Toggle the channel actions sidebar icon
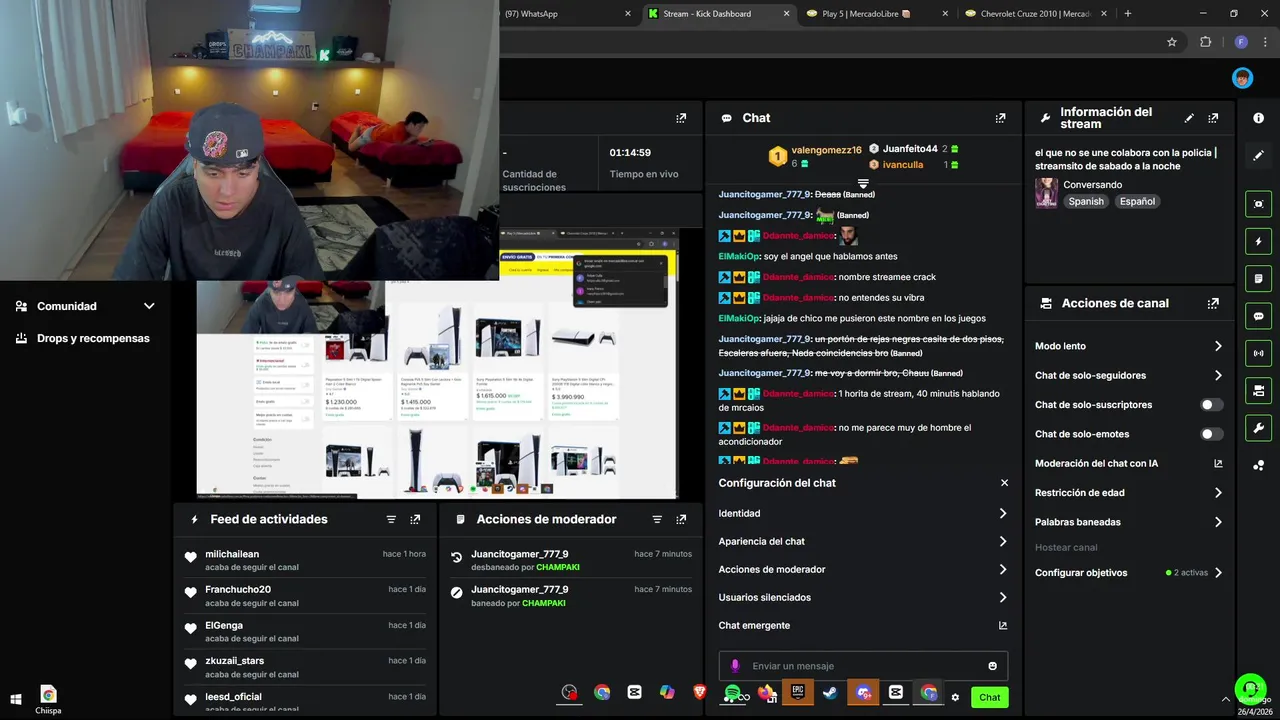Image resolution: width=1280 pixels, height=720 pixels. 1258,390
